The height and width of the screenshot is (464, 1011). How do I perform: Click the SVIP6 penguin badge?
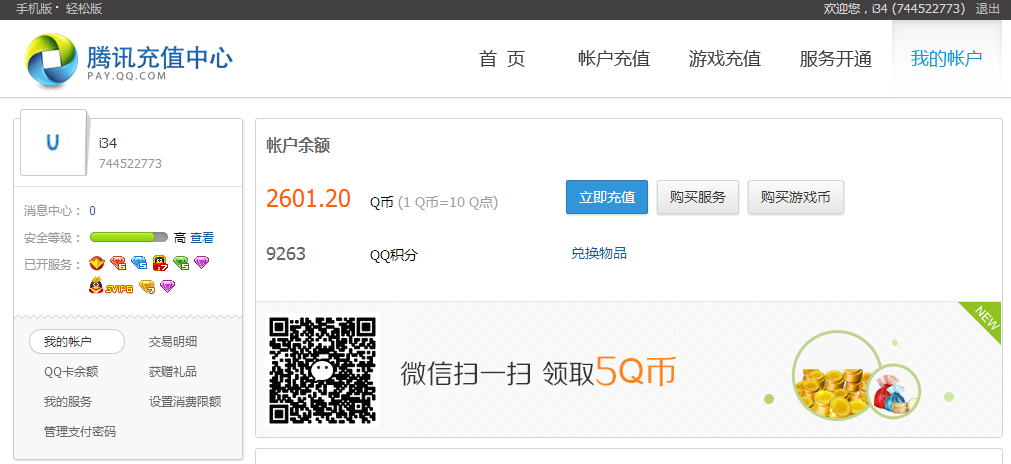pyautogui.click(x=111, y=286)
